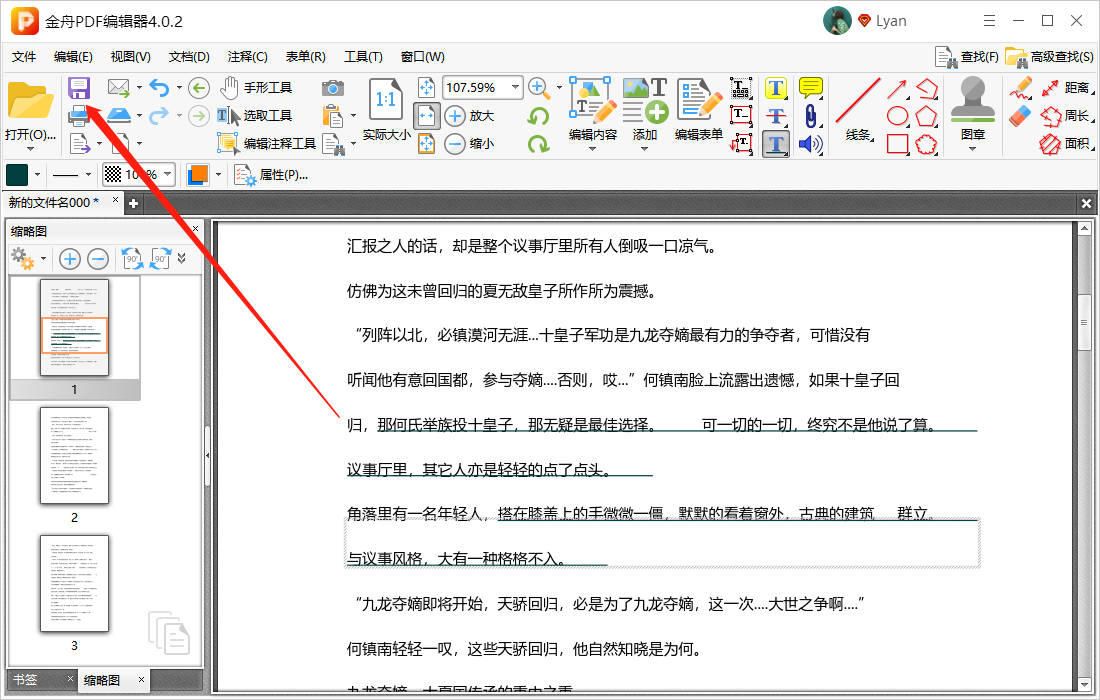This screenshot has height=700, width=1100.
Task: Open 视图(V) menu
Action: click(x=130, y=57)
